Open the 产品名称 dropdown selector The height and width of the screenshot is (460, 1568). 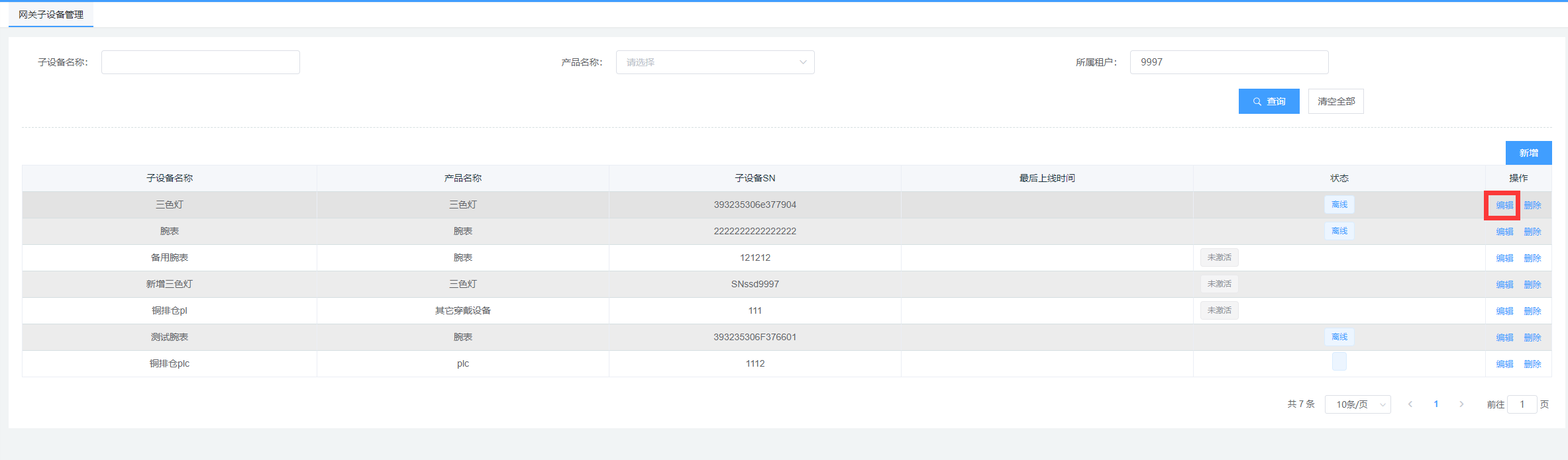(715, 62)
